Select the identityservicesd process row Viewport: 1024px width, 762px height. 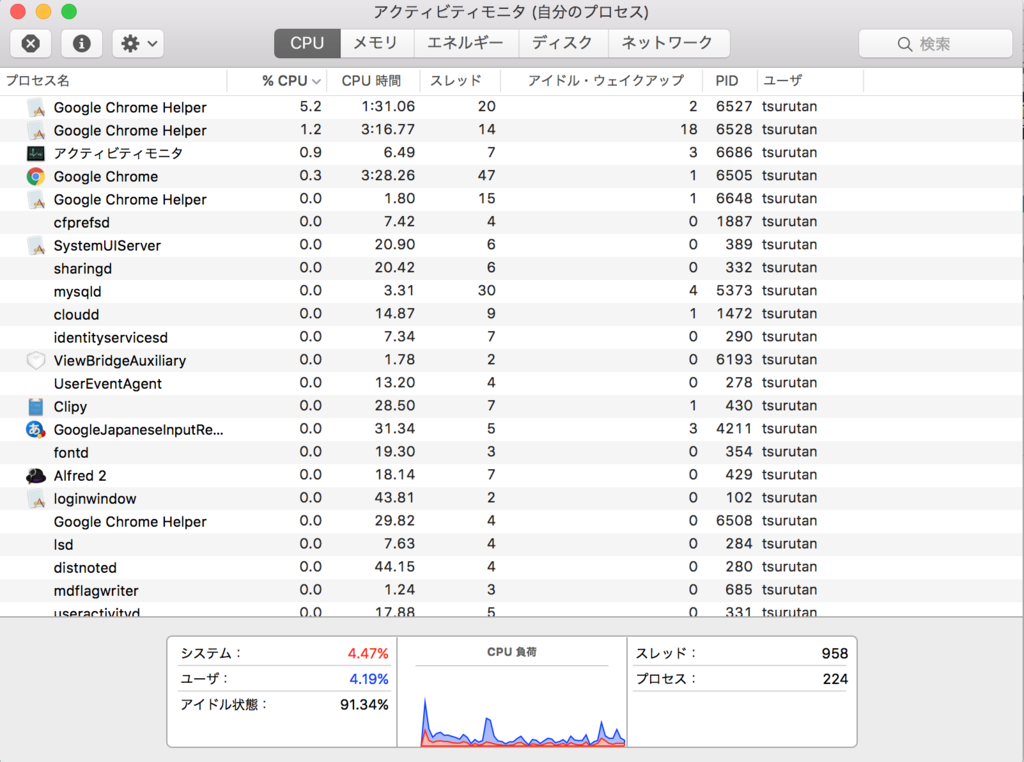pyautogui.click(x=511, y=337)
